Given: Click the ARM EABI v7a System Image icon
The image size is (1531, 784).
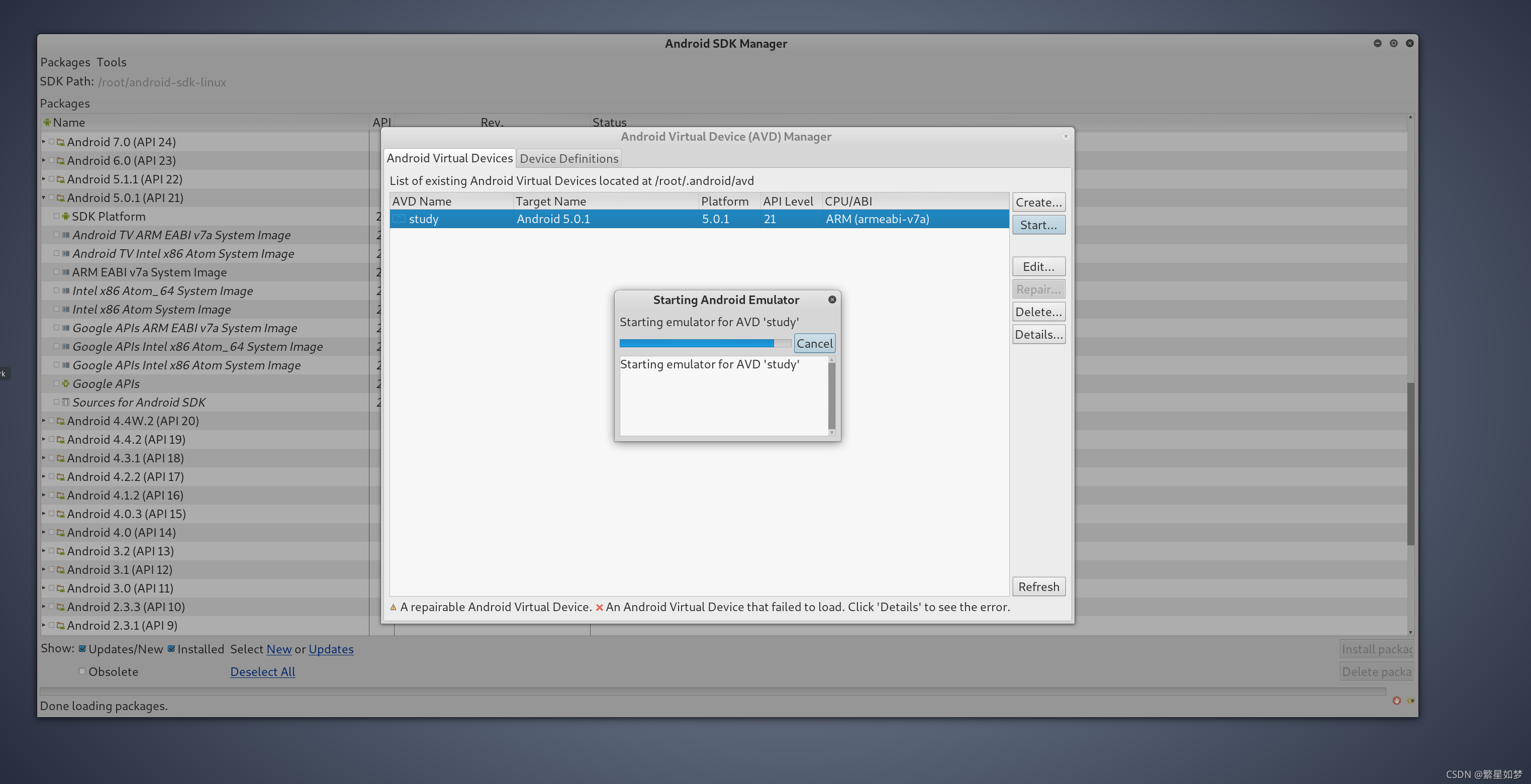Looking at the screenshot, I should click(x=65, y=272).
